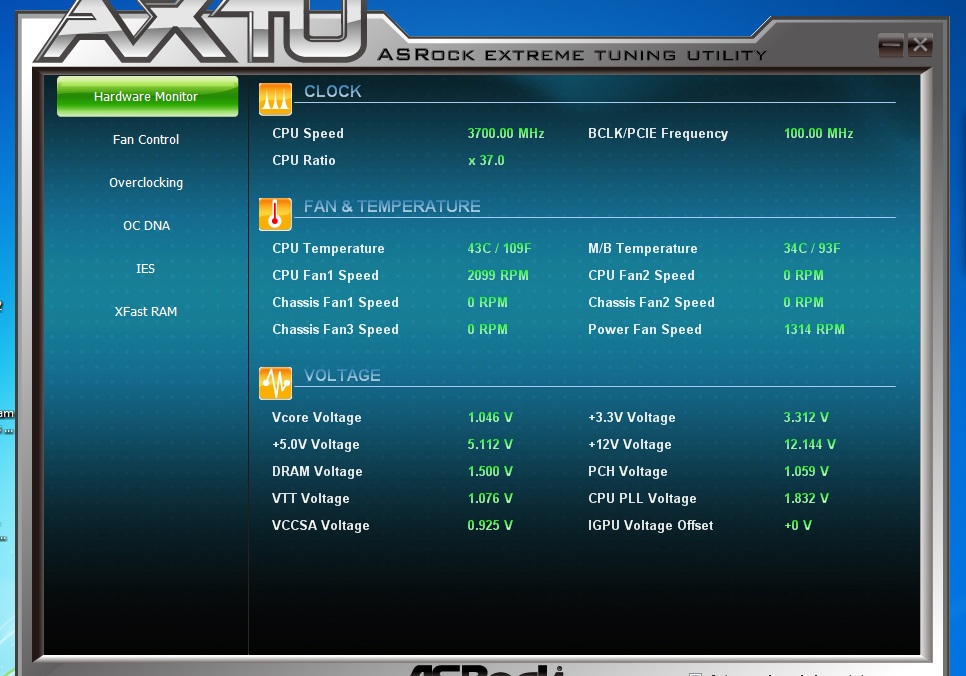Open the XFast RAM page
Screen dimensions: 966x676
146,312
